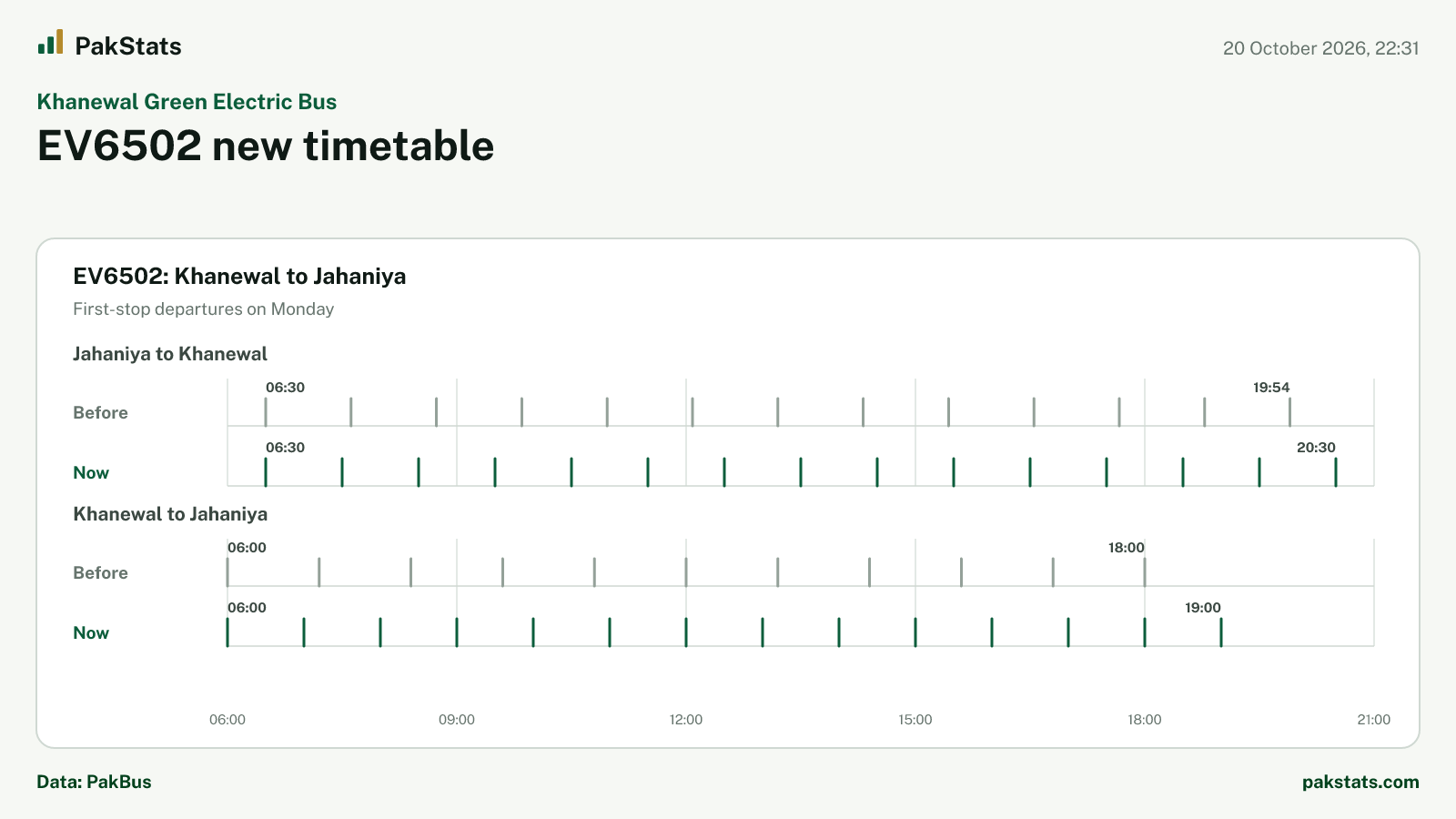This screenshot has height=819, width=1456.
Task: Select the 20:30 Now departure marker
Action: pos(1336,472)
